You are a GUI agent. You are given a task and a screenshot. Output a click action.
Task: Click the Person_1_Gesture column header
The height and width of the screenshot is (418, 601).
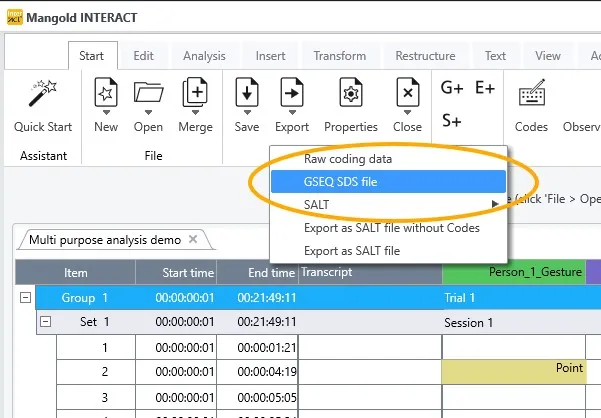(x=514, y=272)
